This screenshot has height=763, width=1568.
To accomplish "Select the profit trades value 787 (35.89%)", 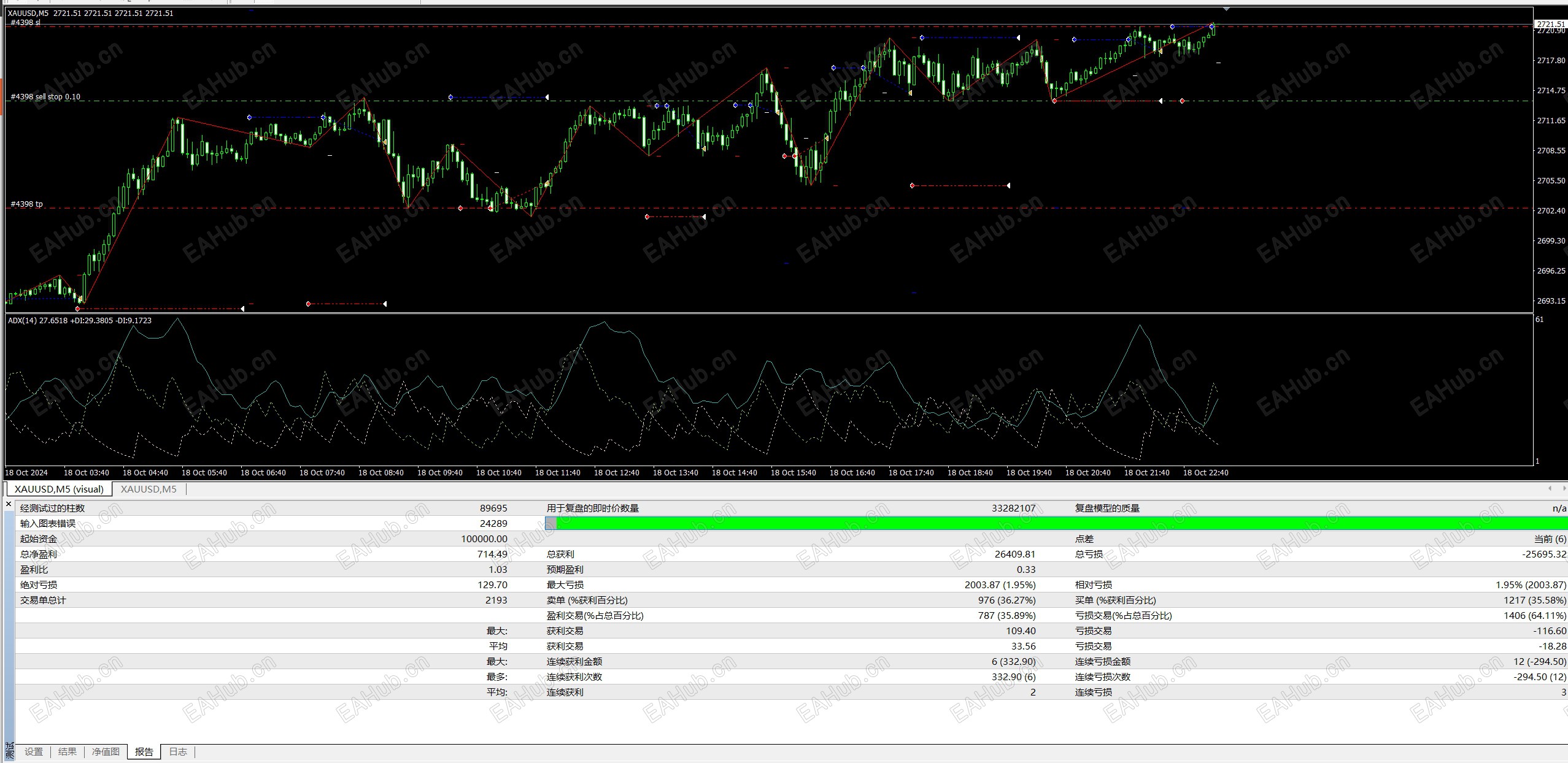I will click(1006, 615).
